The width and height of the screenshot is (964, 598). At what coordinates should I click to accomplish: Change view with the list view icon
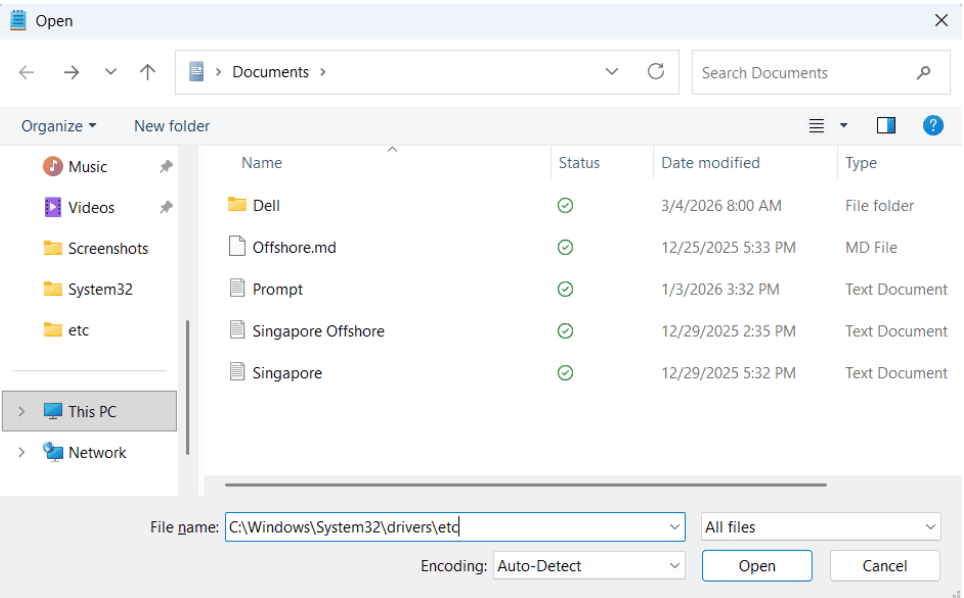[x=816, y=126]
